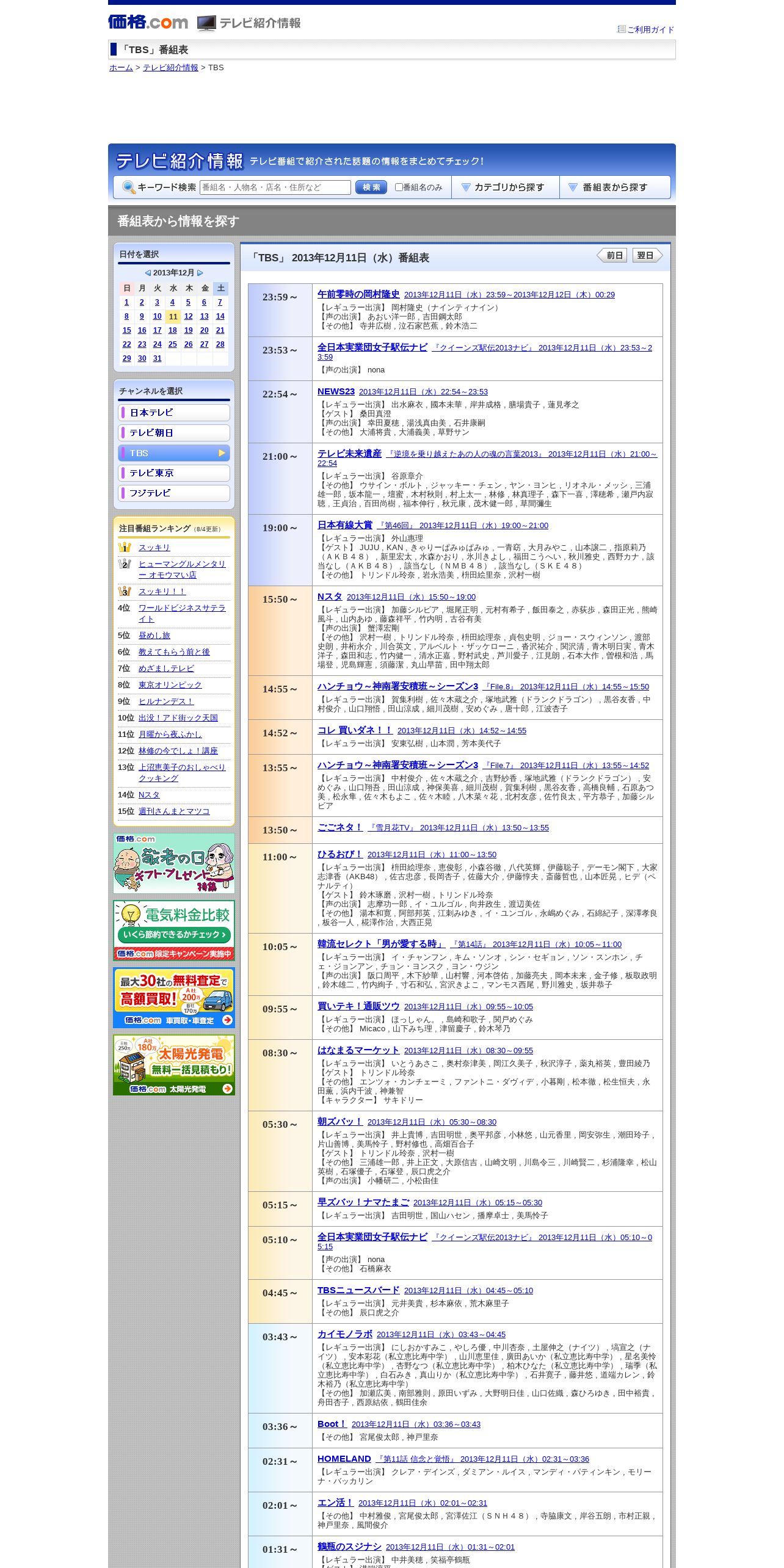Choose the 日本テレビ channel

pyautogui.click(x=174, y=413)
